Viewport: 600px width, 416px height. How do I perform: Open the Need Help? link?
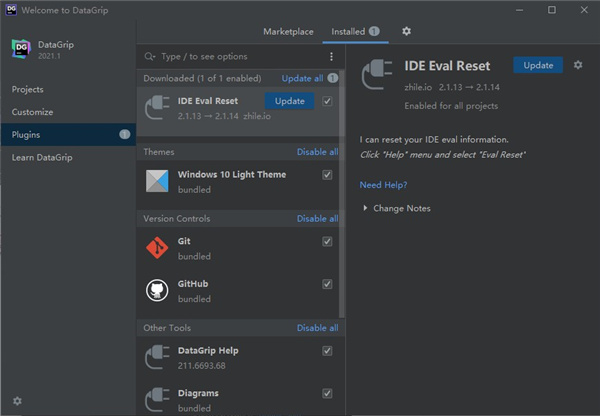click(x=383, y=185)
